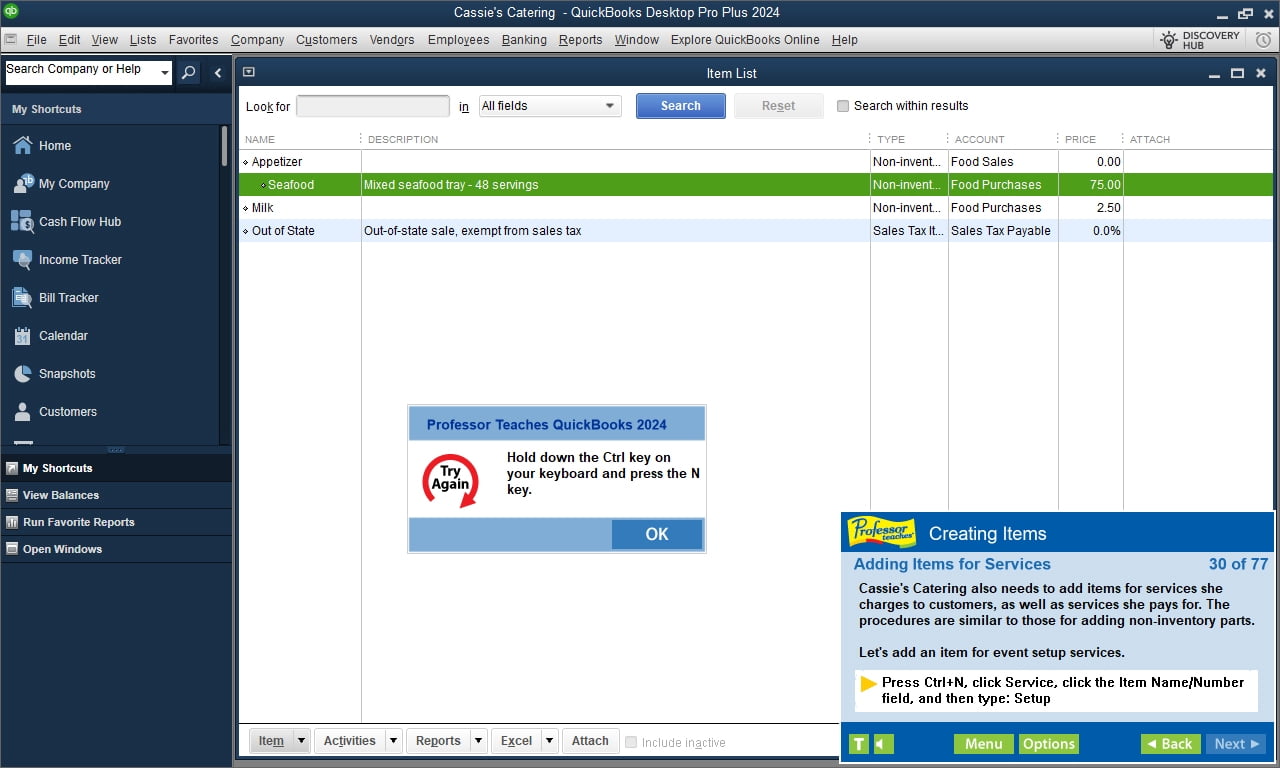The image size is (1280, 768).
Task: Collapse the left icon bar arrow
Action: [218, 72]
